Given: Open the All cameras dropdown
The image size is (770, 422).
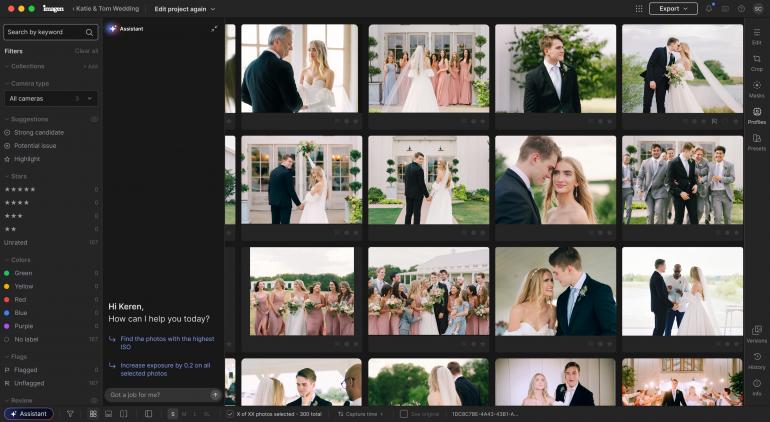Looking at the screenshot, I should 51,99.
